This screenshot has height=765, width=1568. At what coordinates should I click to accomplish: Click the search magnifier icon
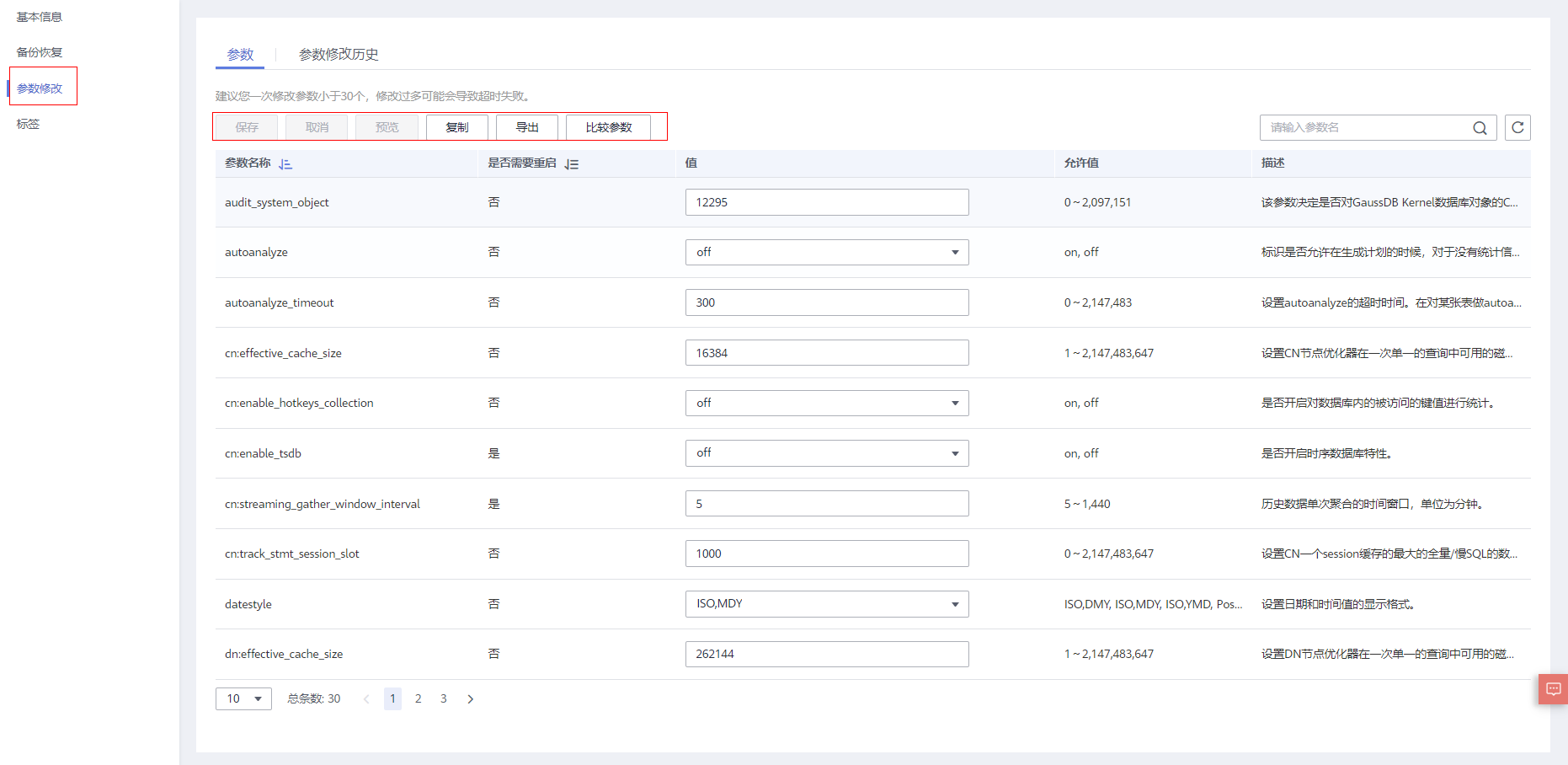1480,128
